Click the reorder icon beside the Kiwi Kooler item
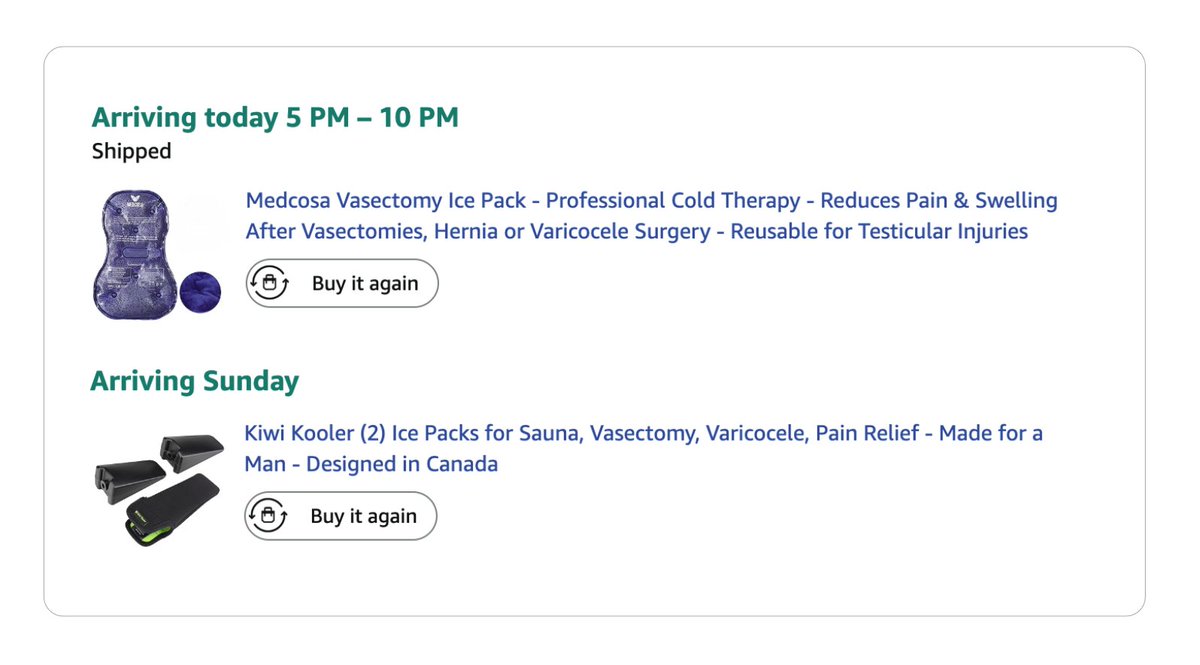1200x665 pixels. coord(268,516)
